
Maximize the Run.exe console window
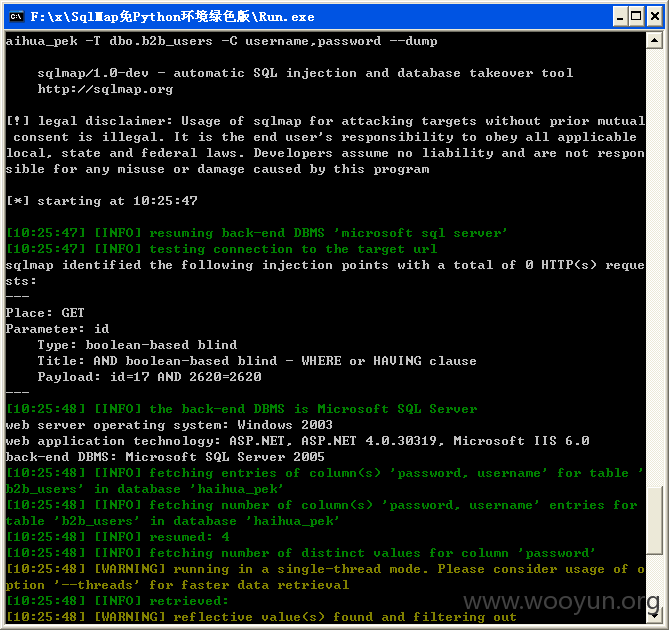click(x=636, y=17)
